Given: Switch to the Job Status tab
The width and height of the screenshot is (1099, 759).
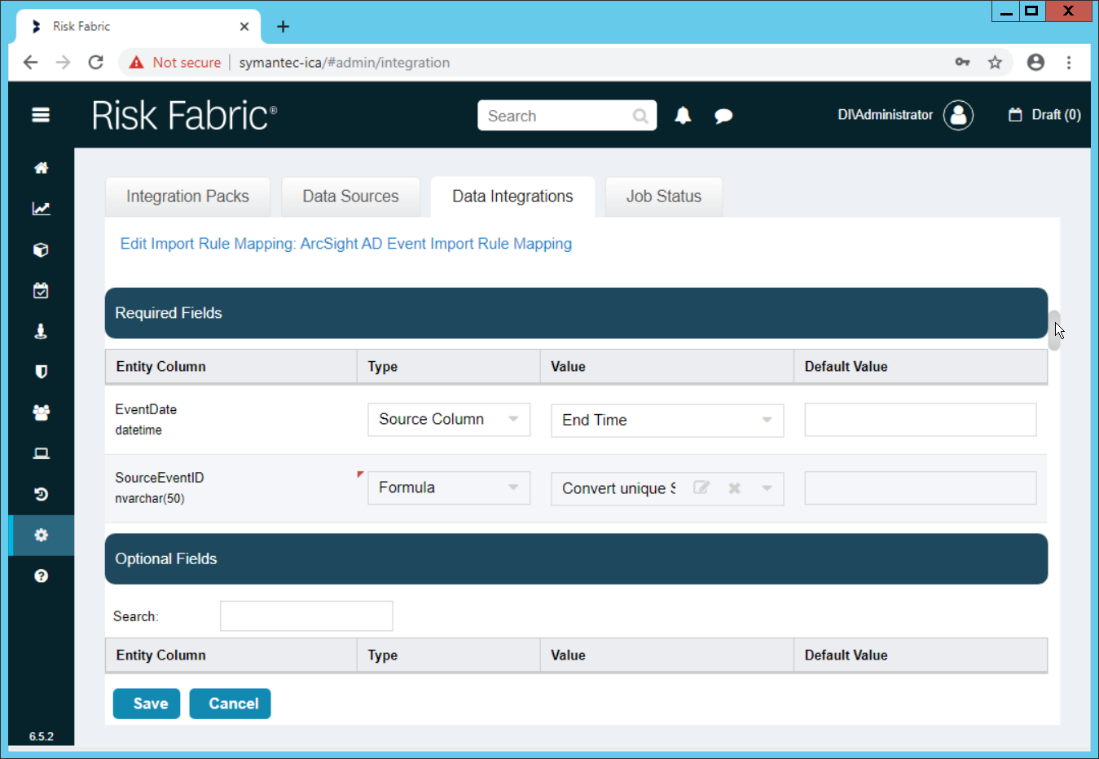Looking at the screenshot, I should tap(663, 196).
